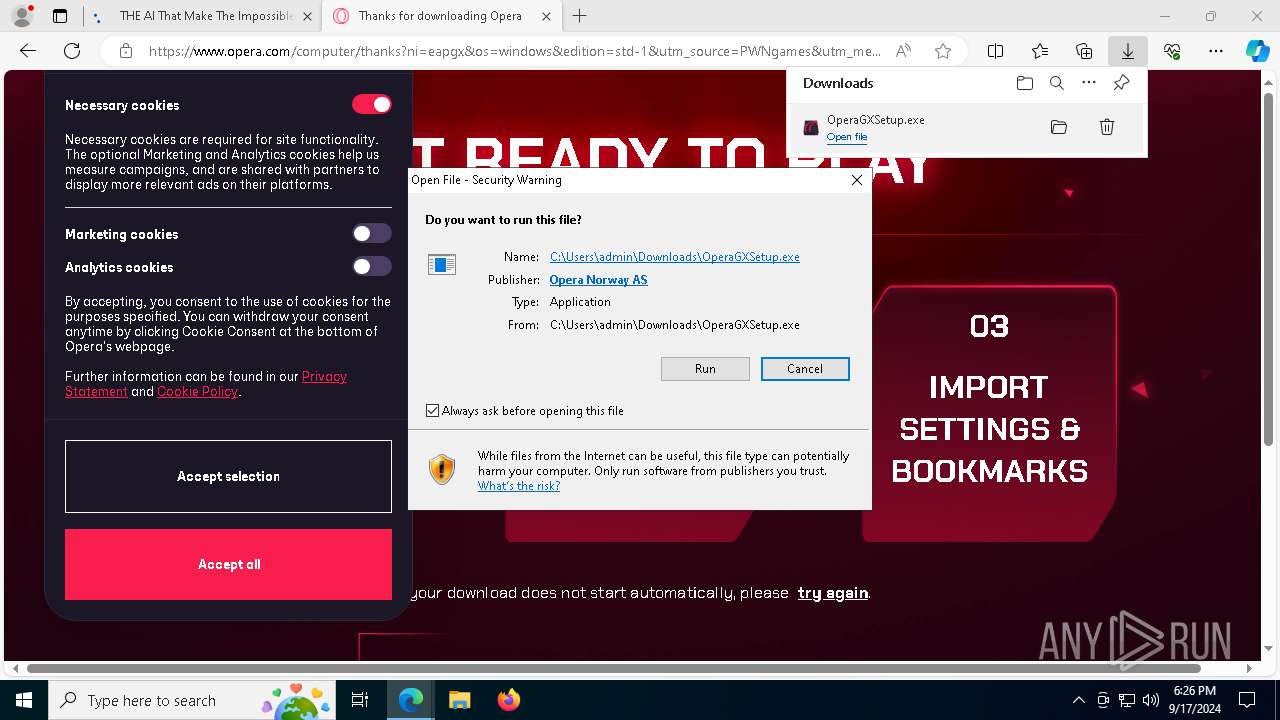1280x720 pixels.
Task: Click What's the risk link
Action: coord(518,486)
